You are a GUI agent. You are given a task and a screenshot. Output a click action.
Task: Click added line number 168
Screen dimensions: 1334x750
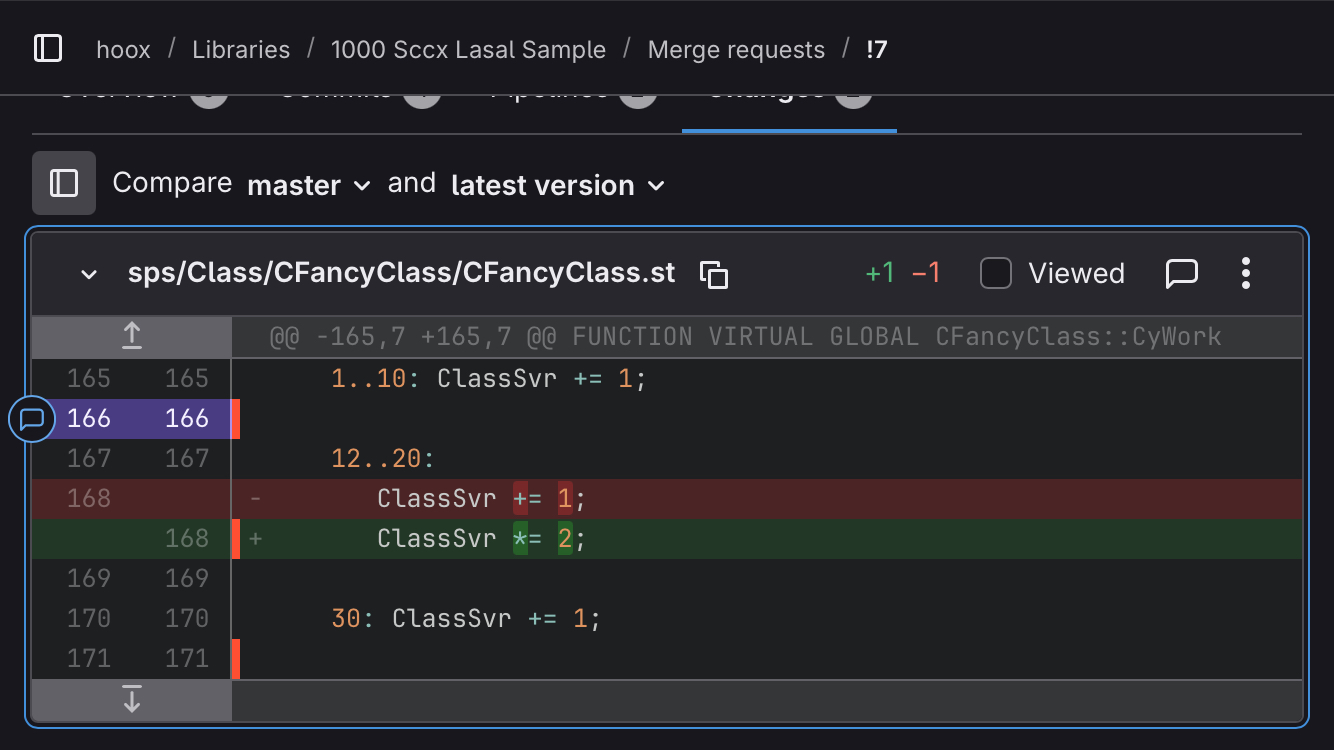click(187, 538)
